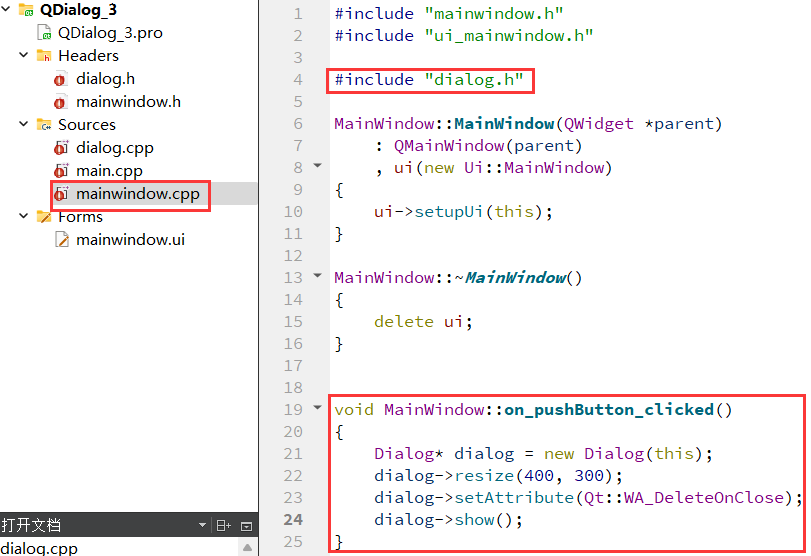The image size is (811, 556).
Task: Click QWidget in the constructor signature
Action: 598,124
